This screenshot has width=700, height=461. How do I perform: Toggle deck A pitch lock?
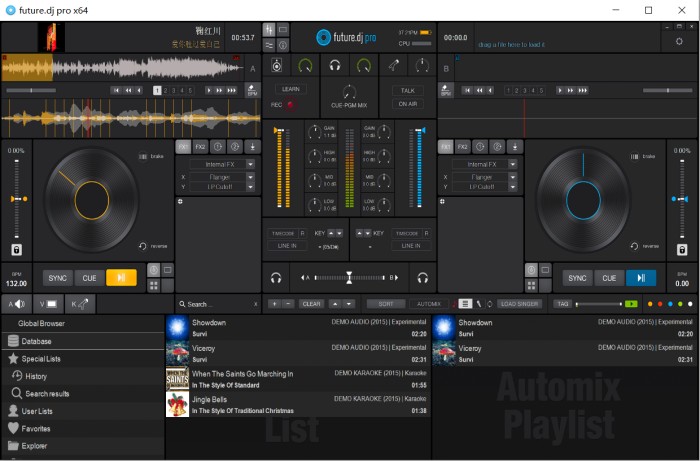17,250
